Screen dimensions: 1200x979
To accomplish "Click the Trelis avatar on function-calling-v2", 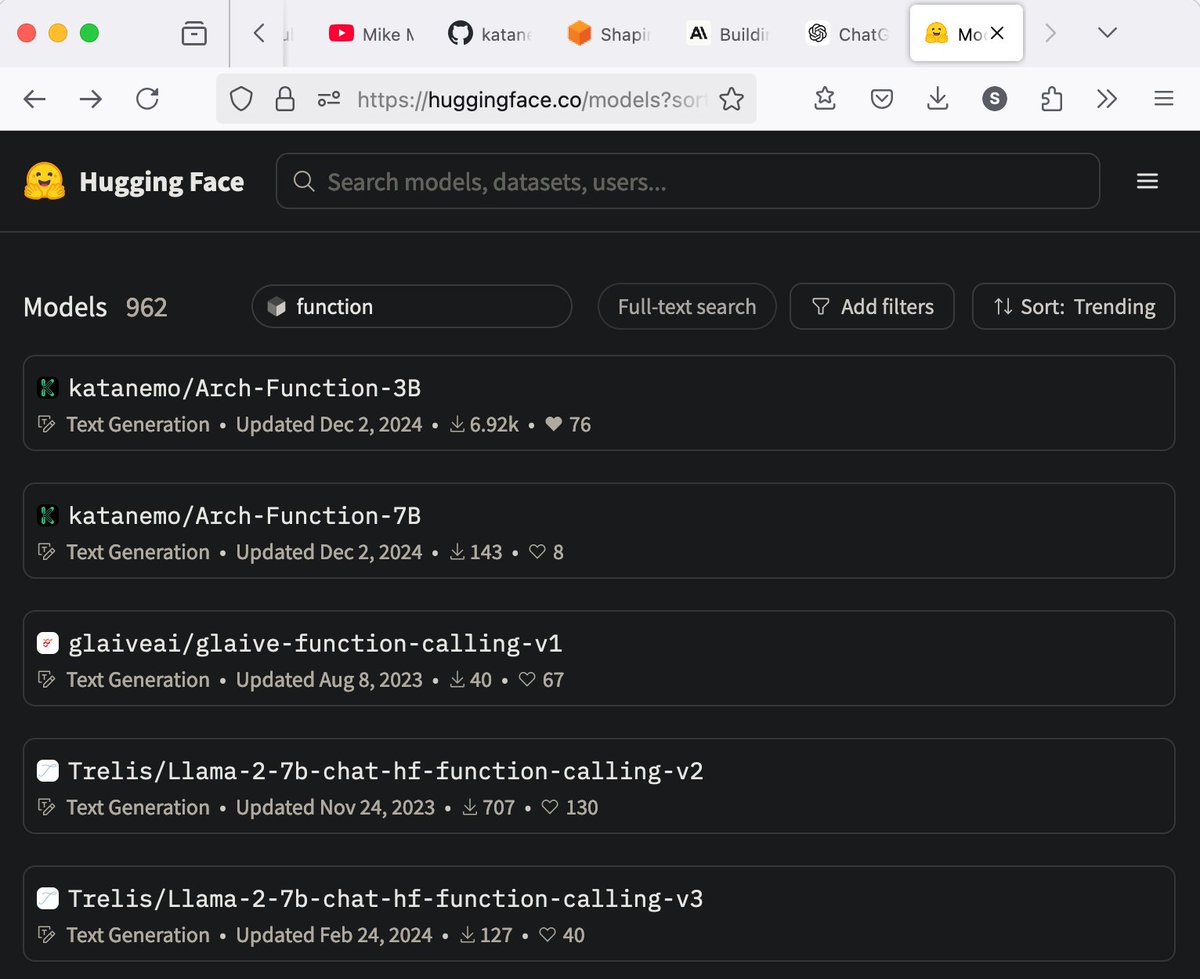I will click(48, 771).
